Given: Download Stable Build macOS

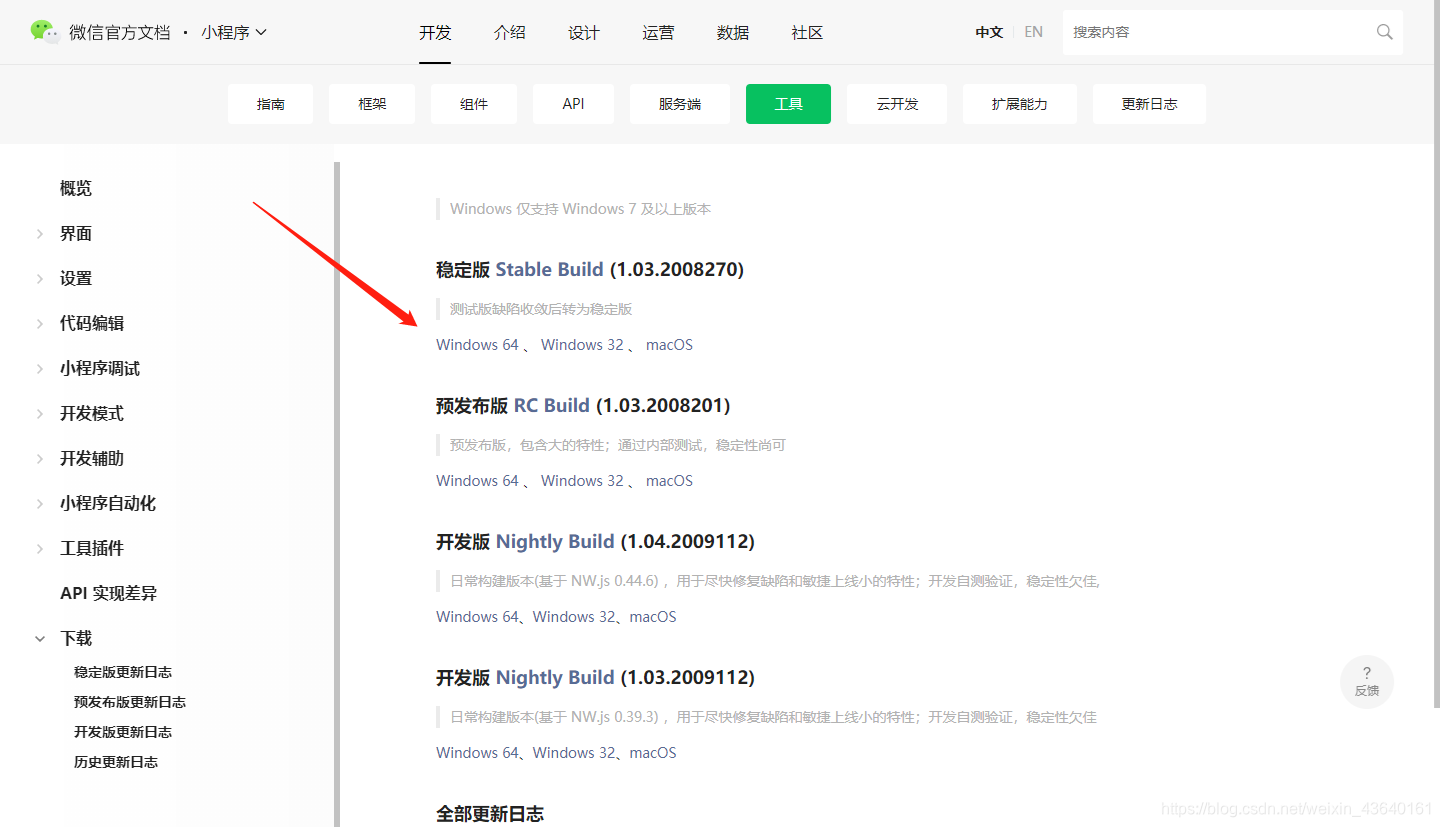Looking at the screenshot, I should pos(669,345).
